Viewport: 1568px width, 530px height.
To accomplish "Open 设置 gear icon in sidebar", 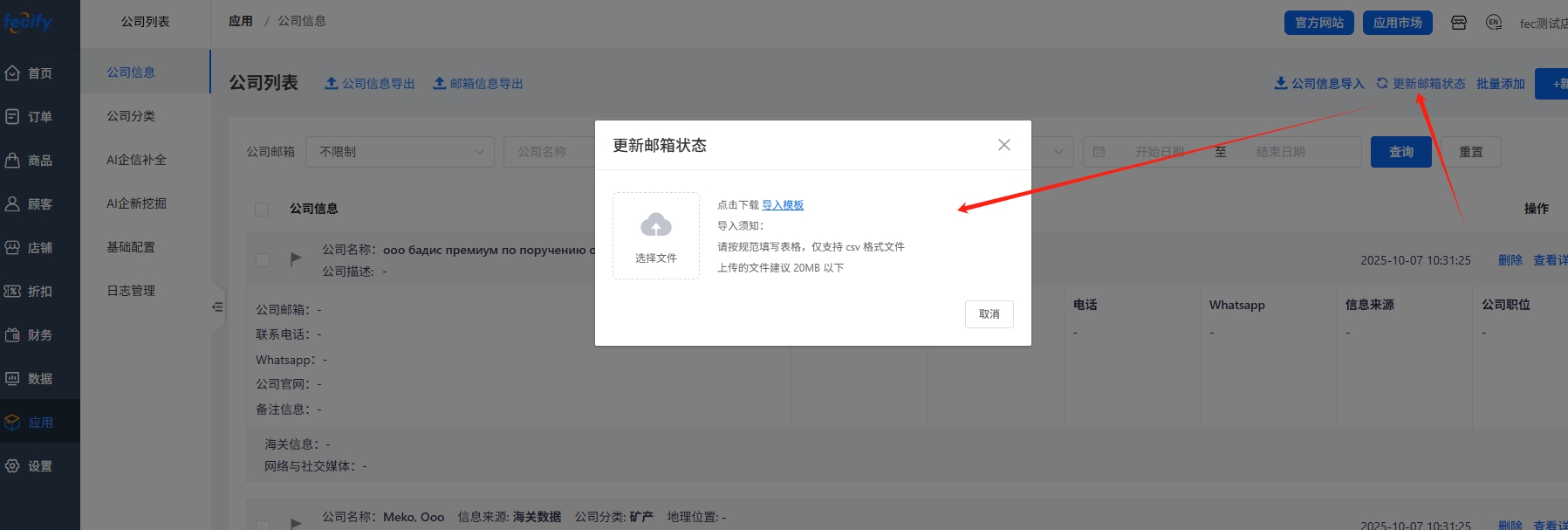I will pos(13,466).
